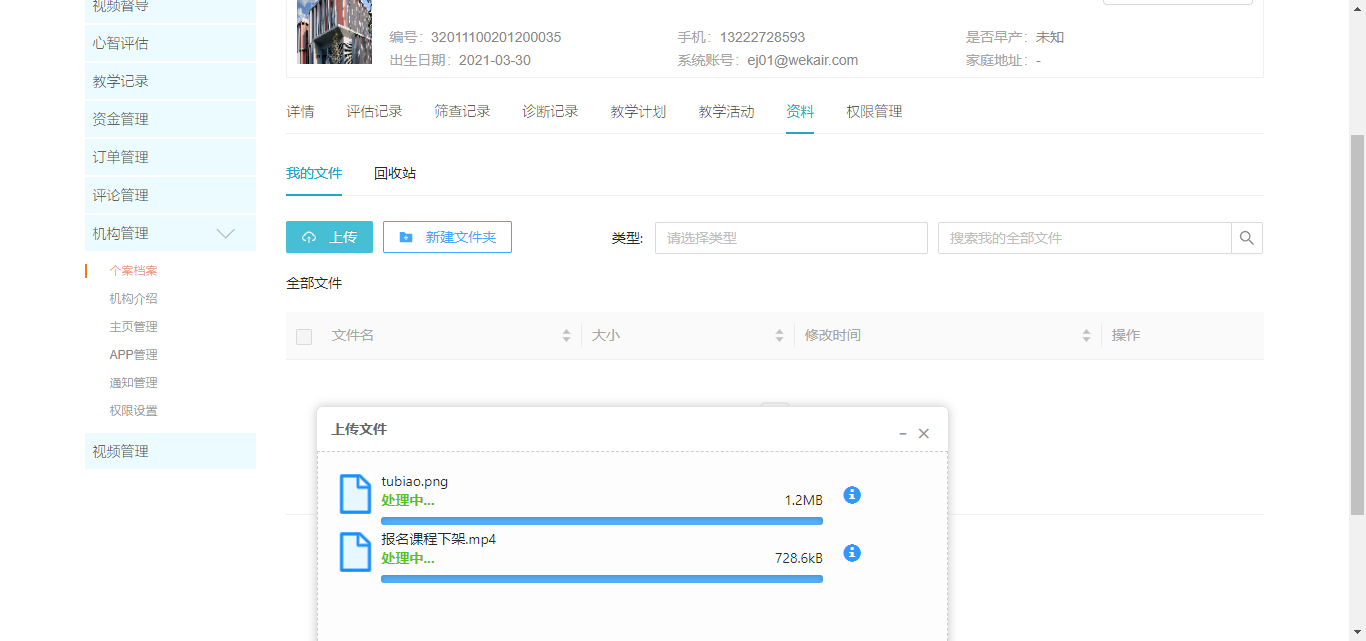Close the 上传文件 upload dialog
Viewport: 1366px width, 641px height.
pyautogui.click(x=924, y=434)
